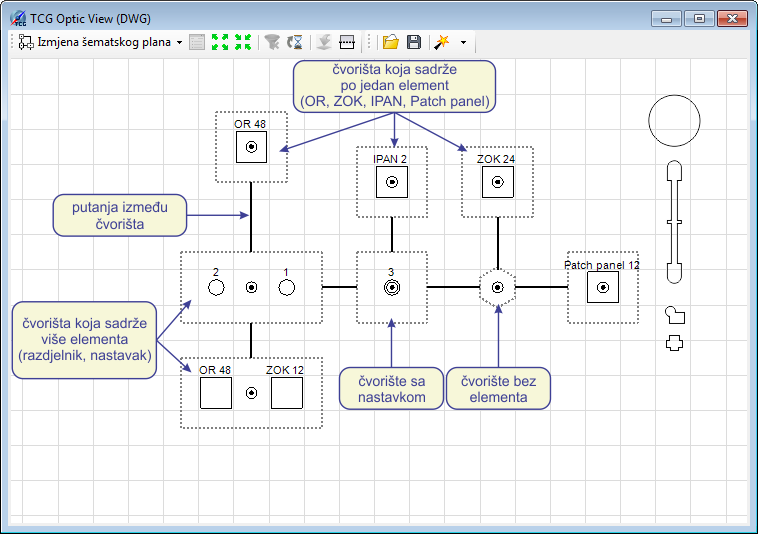Click the hexagon node without element
This screenshot has width=758, height=534.
click(x=497, y=288)
